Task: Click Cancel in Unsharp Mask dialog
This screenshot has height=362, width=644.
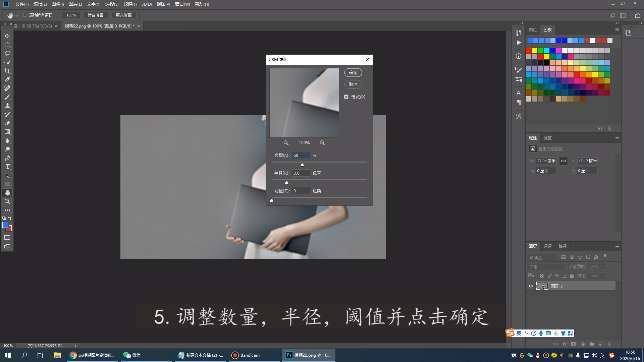Action: (353, 84)
